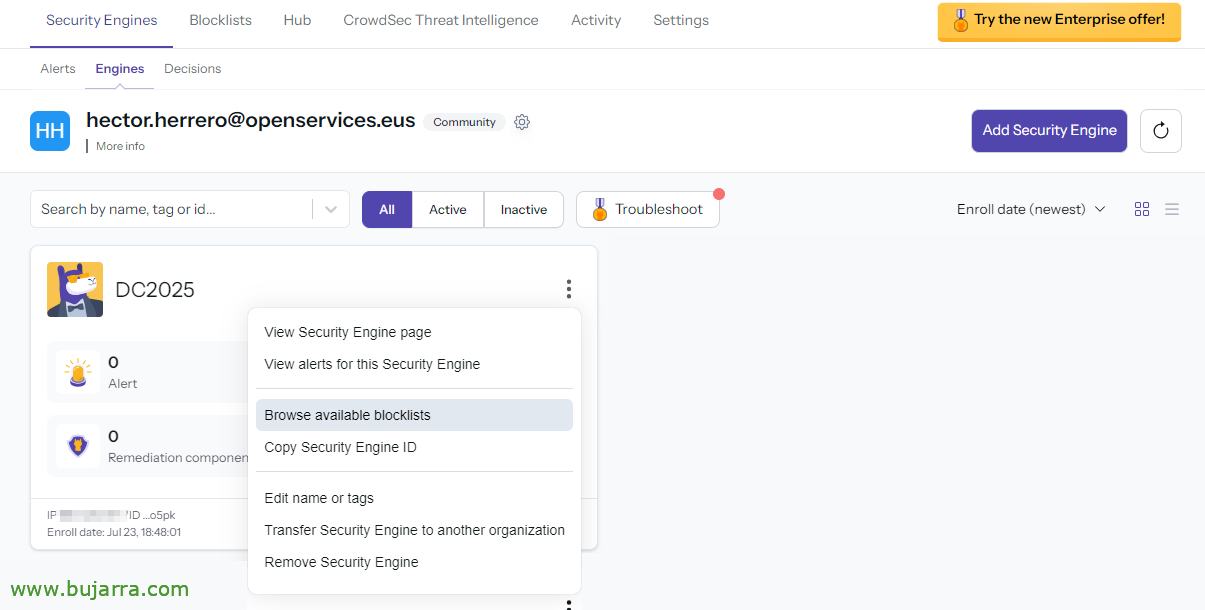Expand the search dropdown chevron
Image resolution: width=1205 pixels, height=610 pixels.
331,209
